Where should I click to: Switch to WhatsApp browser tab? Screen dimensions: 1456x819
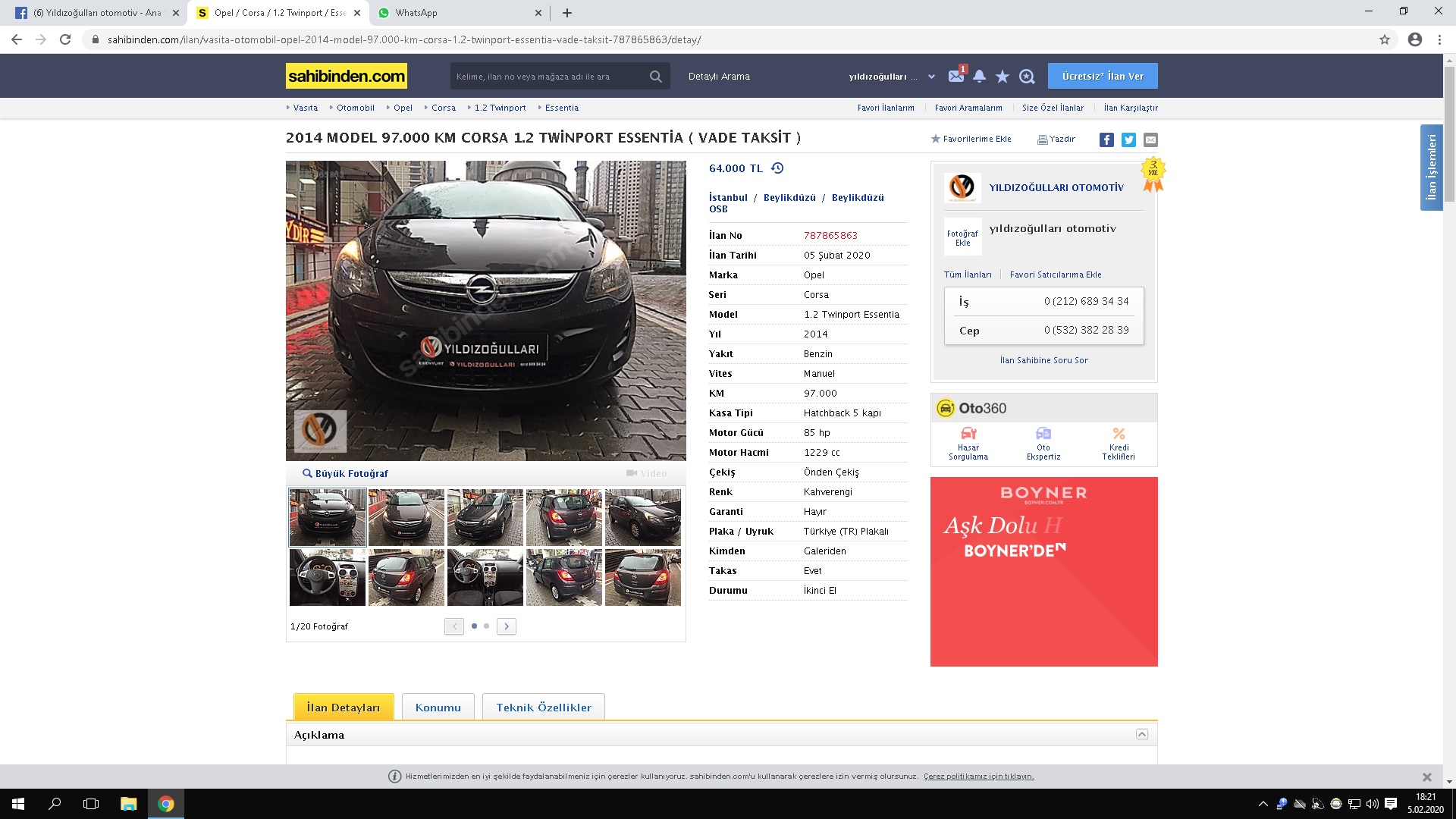[459, 13]
